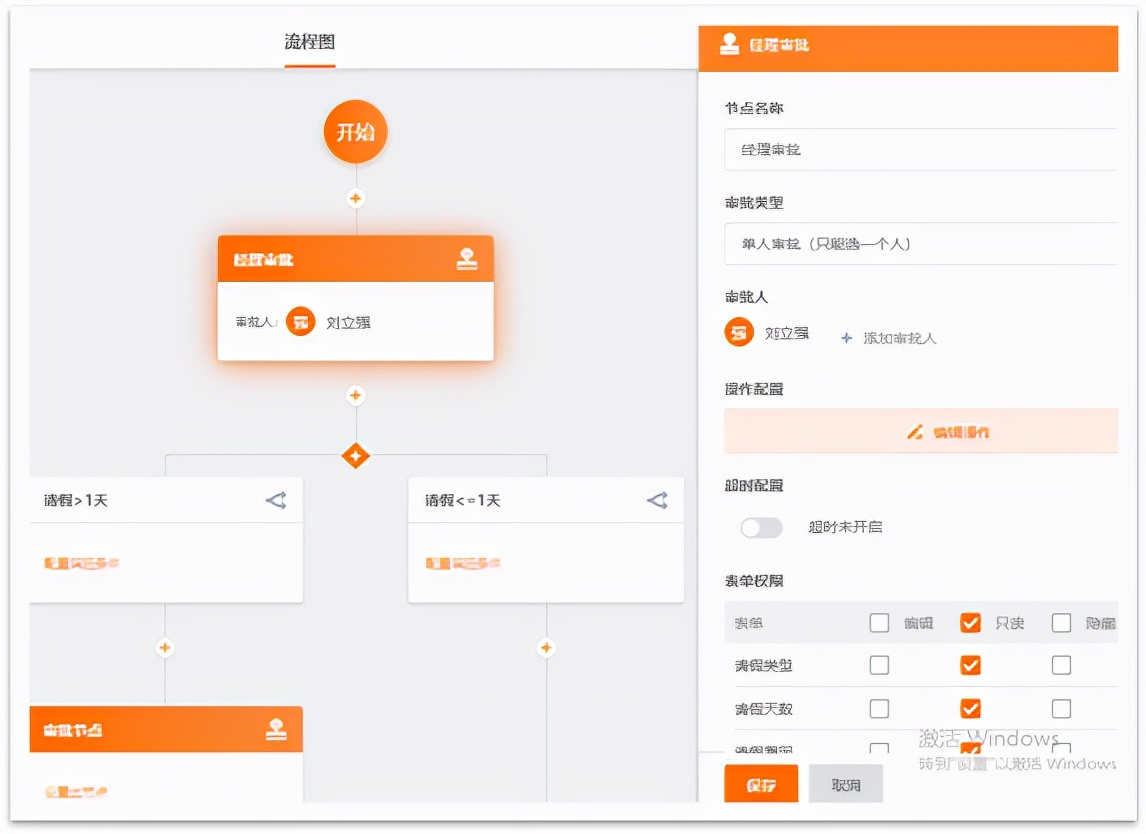This screenshot has width=1146, height=834.
Task: Add a node below the 经理审批 card
Action: tap(356, 395)
